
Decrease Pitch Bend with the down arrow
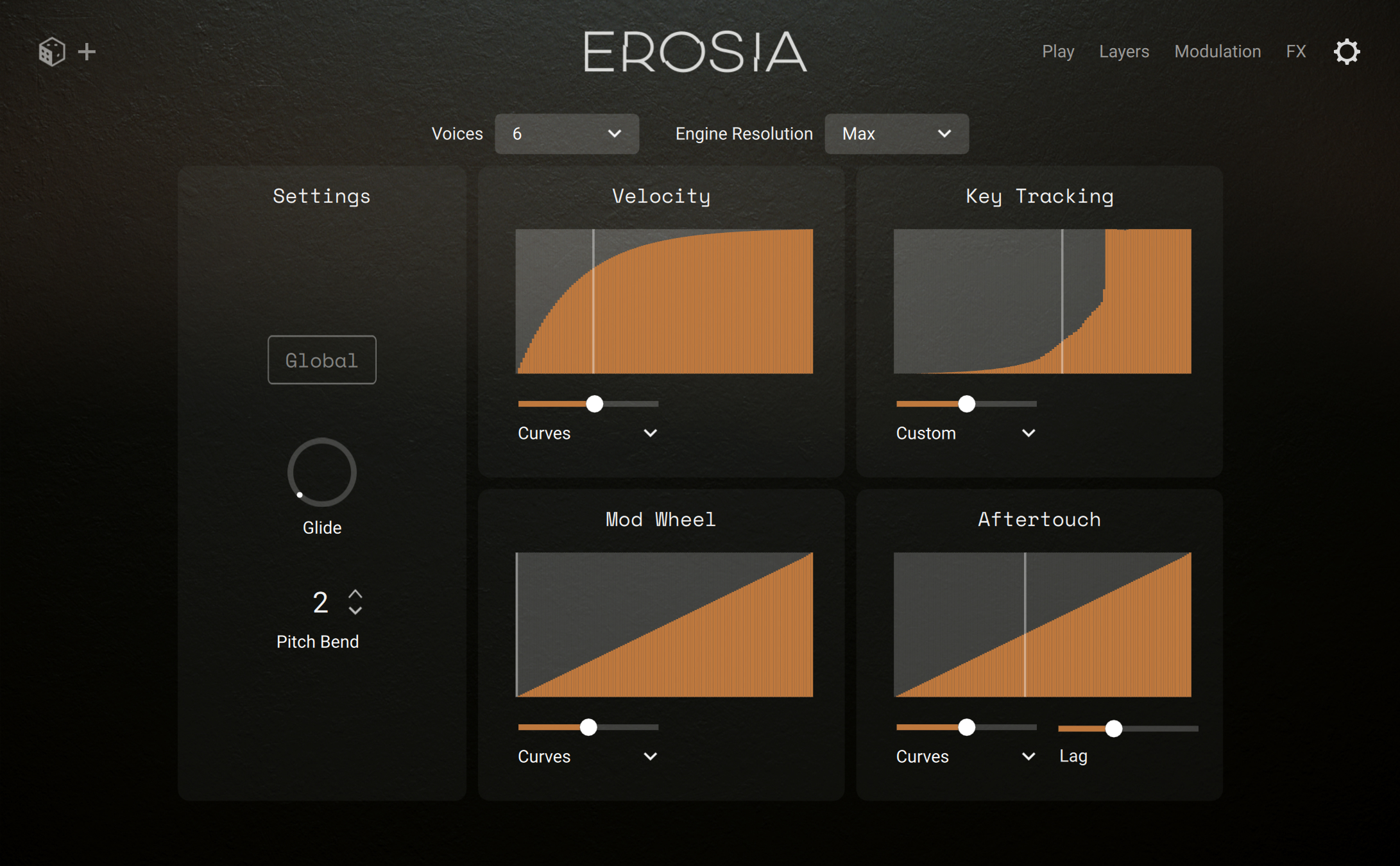point(355,611)
